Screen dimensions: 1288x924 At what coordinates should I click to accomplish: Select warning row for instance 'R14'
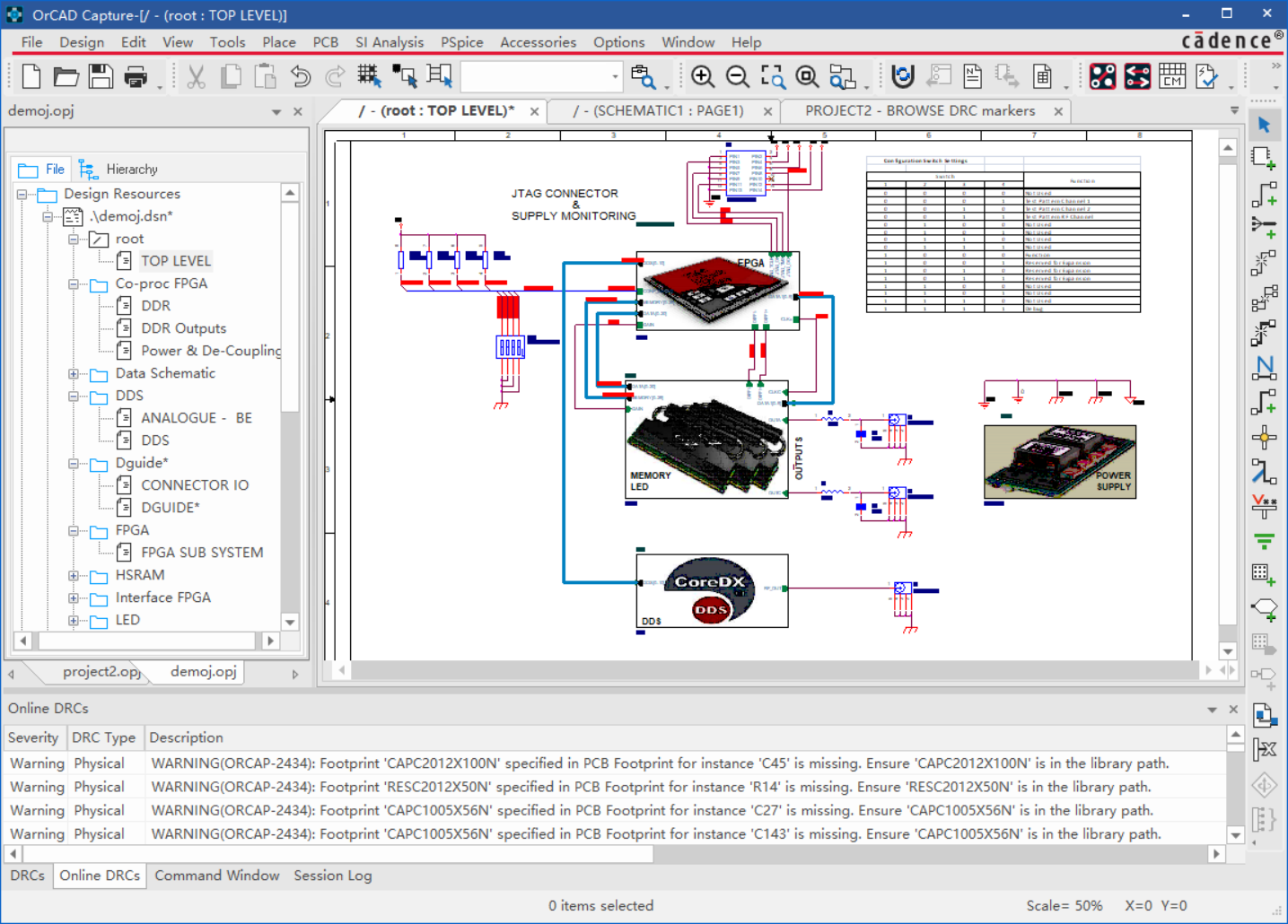click(615, 787)
